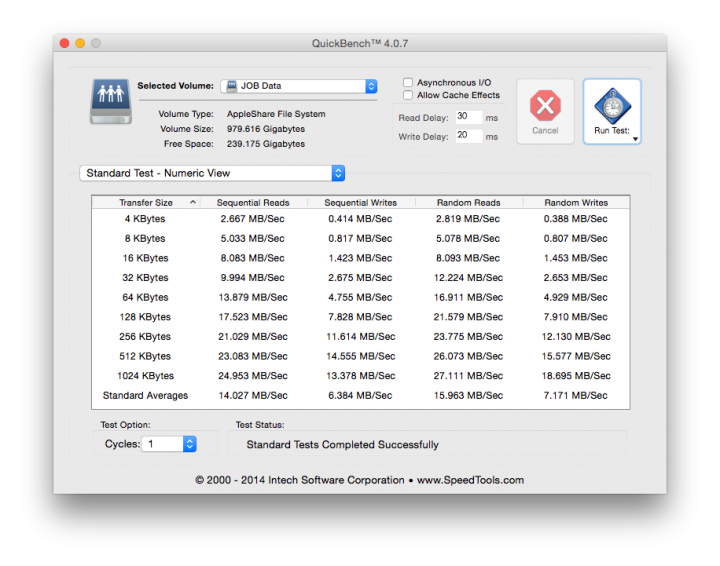Viewport: 720px width, 566px height.
Task: Click the Read Delay input field
Action: coord(469,117)
